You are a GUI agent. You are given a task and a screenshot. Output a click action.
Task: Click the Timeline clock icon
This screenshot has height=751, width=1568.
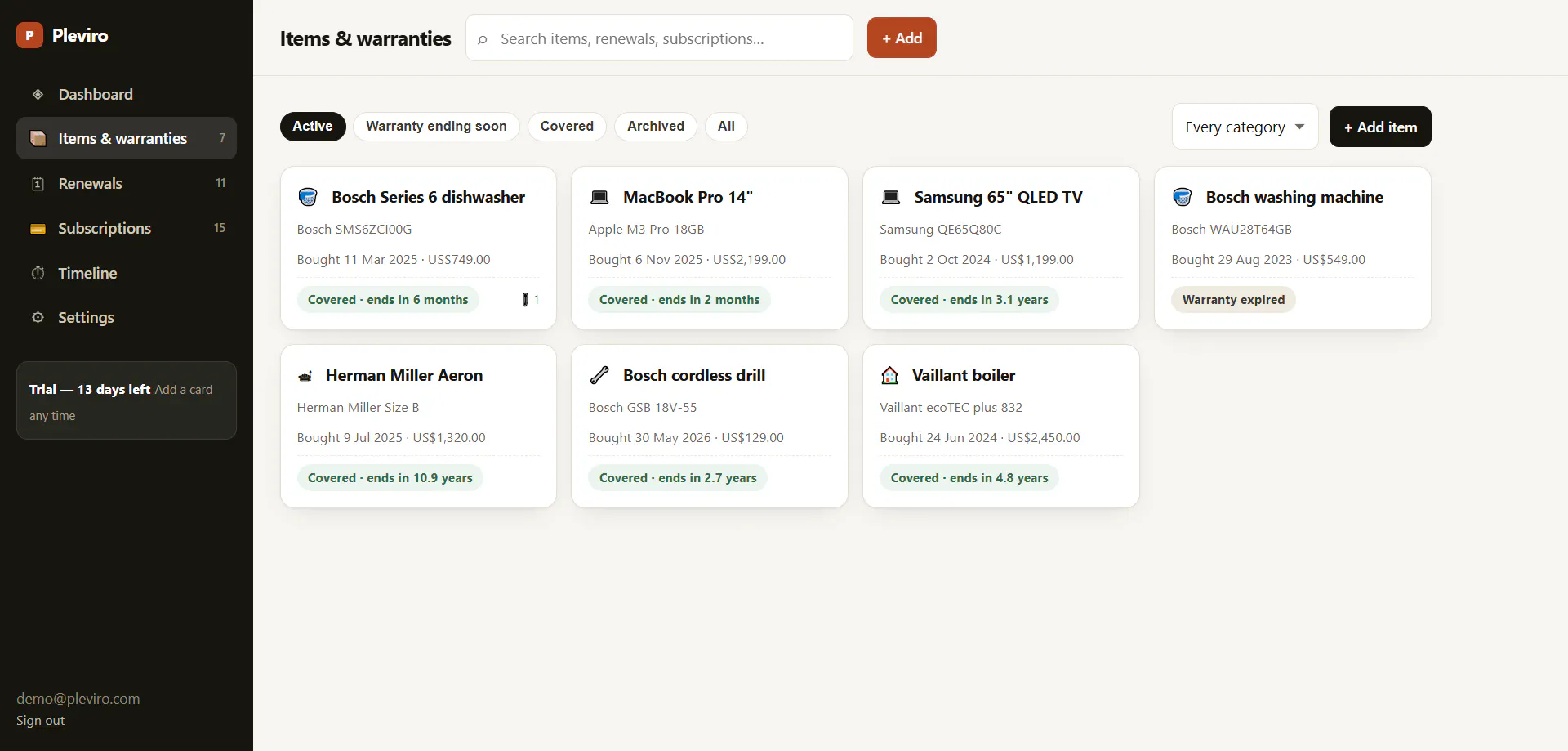click(38, 273)
